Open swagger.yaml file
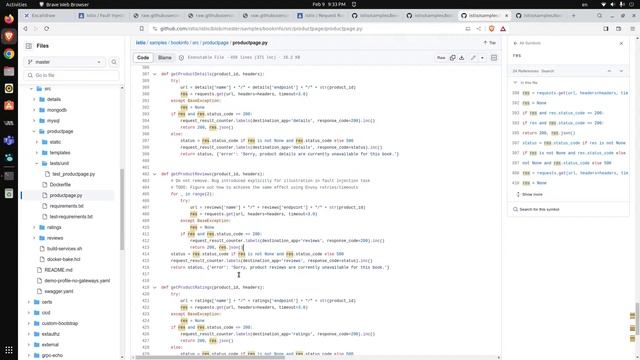640x360 pixels. 59,291
